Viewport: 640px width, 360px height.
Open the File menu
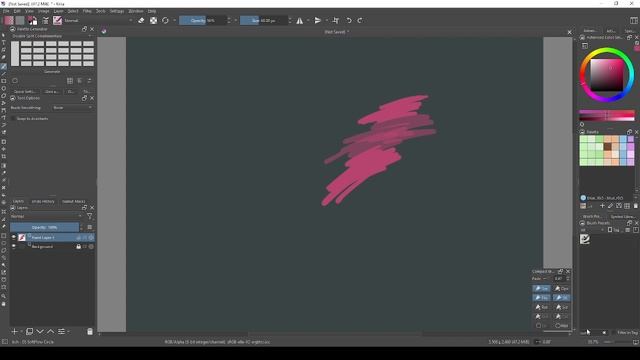(6, 11)
